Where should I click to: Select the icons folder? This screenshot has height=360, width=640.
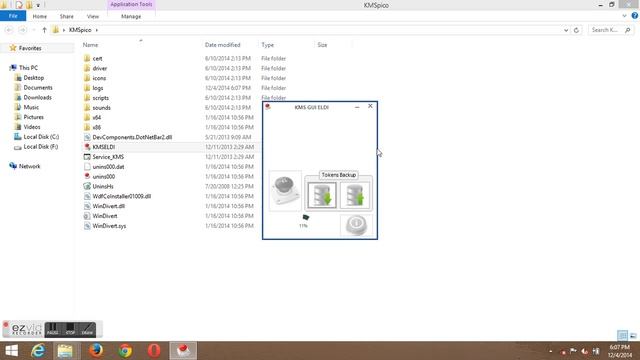pyautogui.click(x=99, y=78)
